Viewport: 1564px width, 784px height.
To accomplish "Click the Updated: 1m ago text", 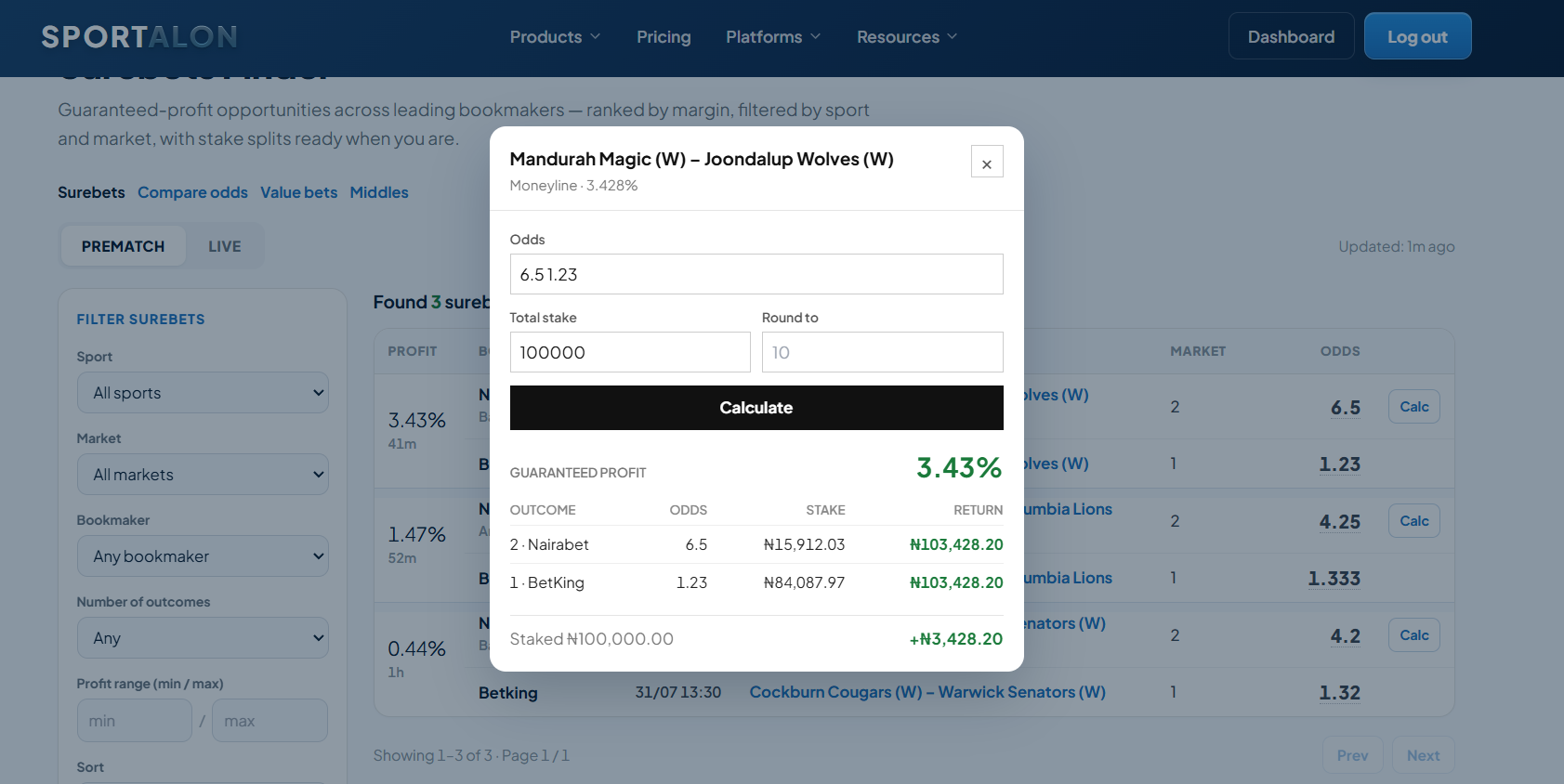I will (1397, 246).
